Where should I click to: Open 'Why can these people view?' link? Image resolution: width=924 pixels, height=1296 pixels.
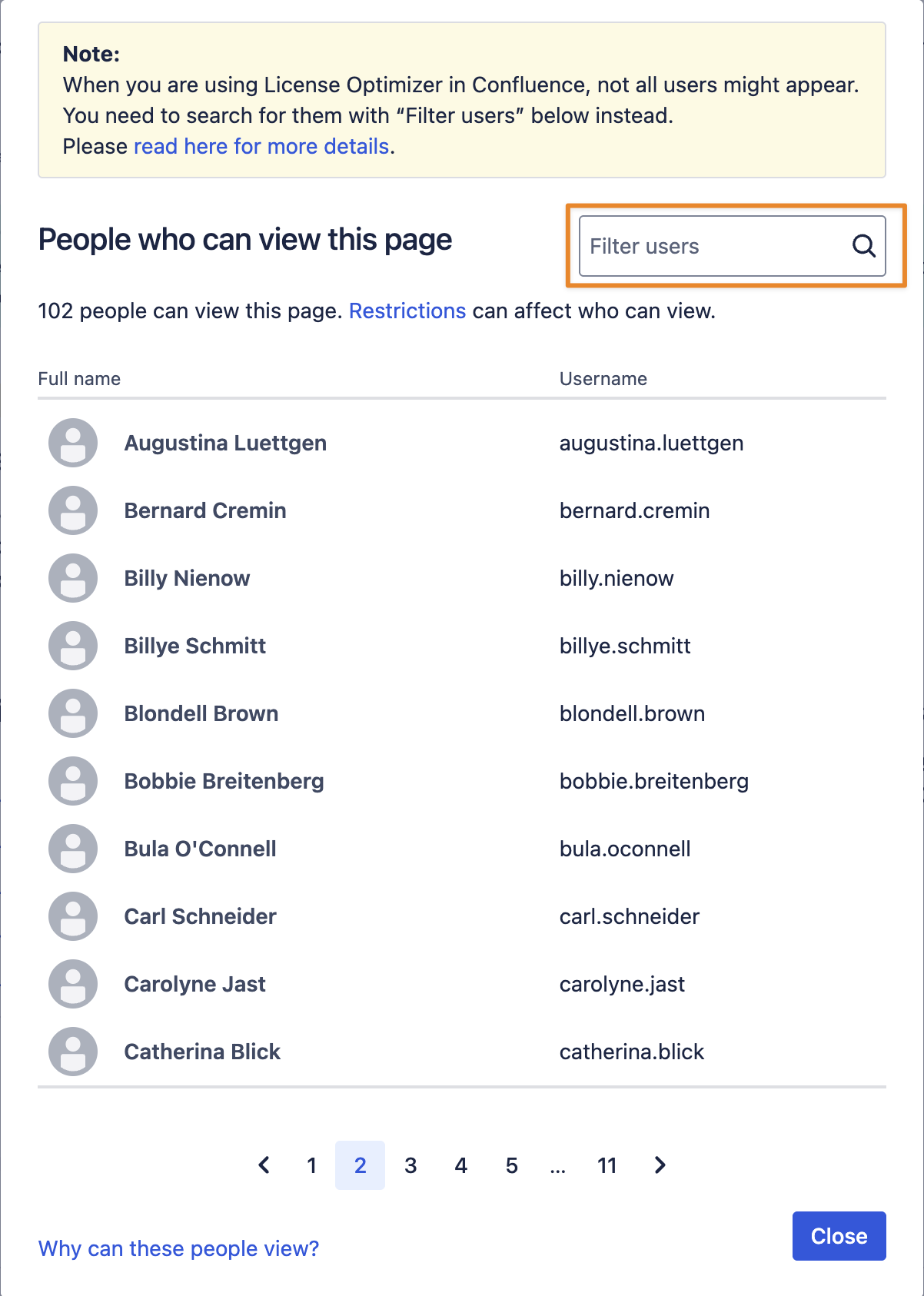pos(178,1248)
